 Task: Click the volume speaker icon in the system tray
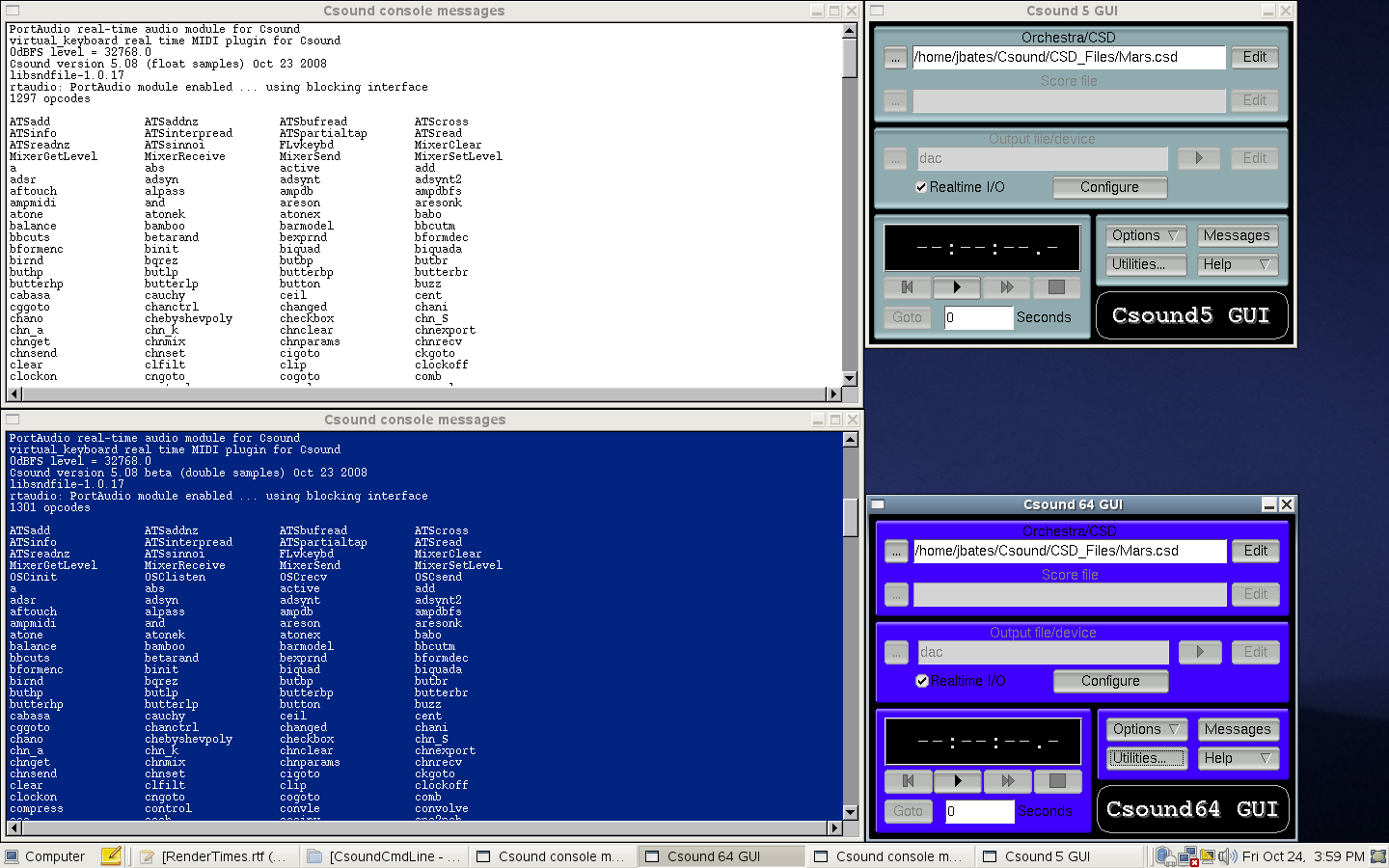[1227, 855]
